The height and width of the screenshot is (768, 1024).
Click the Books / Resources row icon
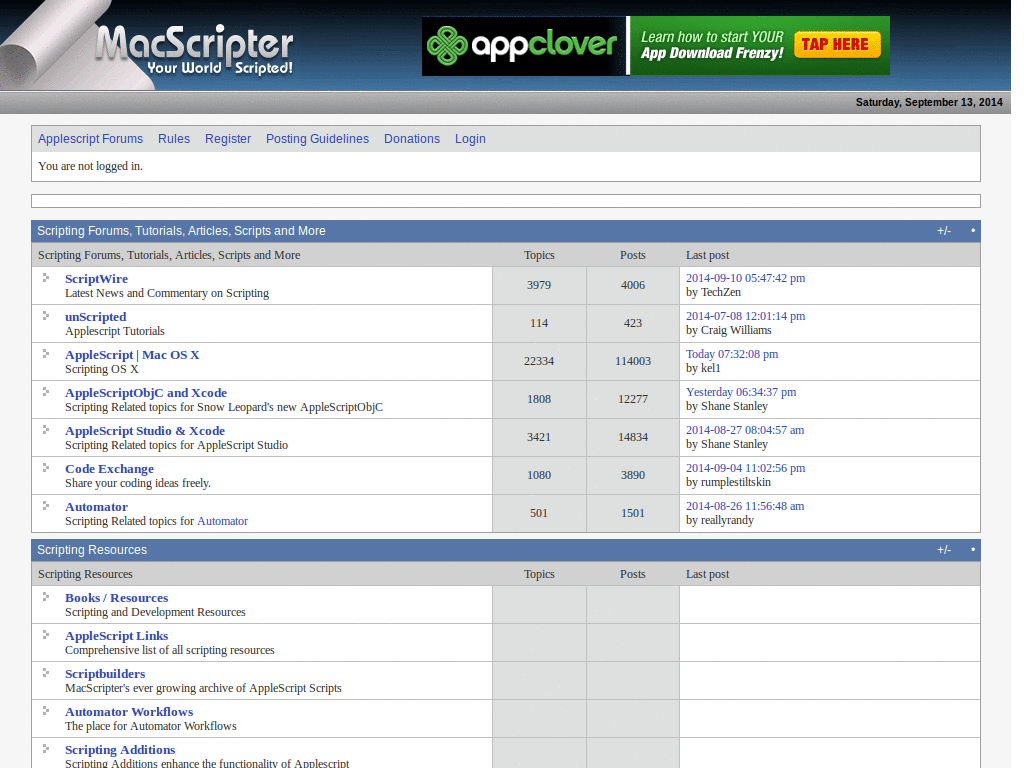[x=46, y=596]
